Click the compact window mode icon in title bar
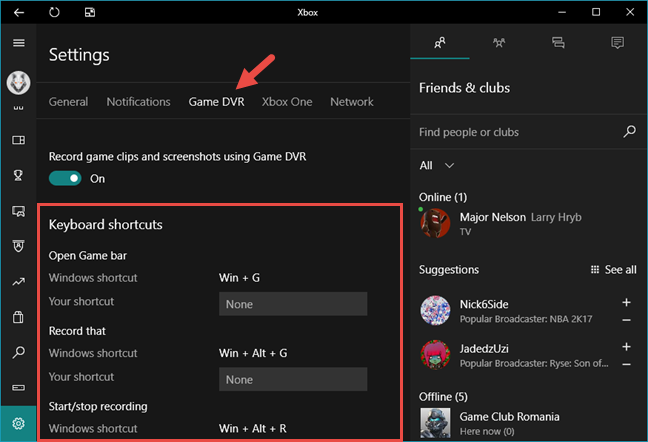The height and width of the screenshot is (442, 648). (x=90, y=12)
